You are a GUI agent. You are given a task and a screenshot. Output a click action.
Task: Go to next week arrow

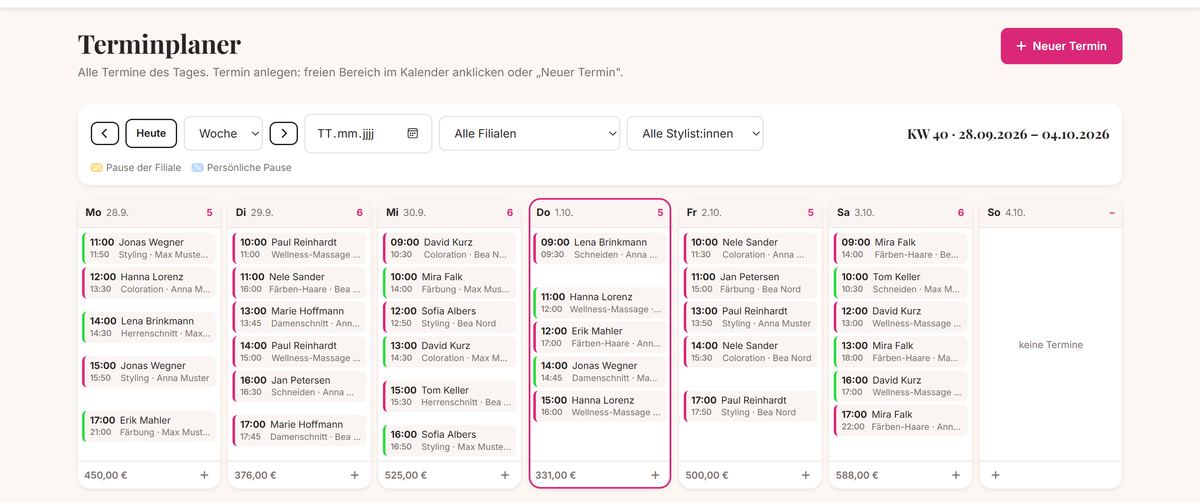(284, 133)
